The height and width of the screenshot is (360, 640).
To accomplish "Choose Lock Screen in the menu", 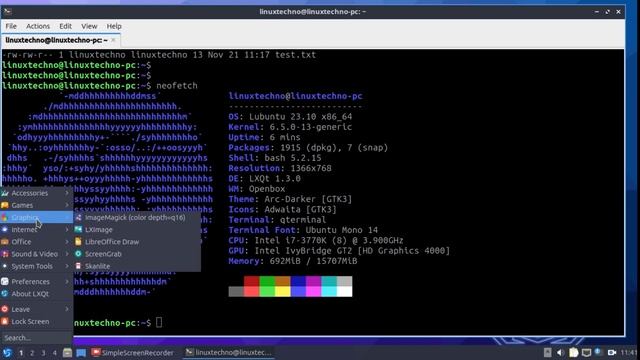I will tap(36, 322).
